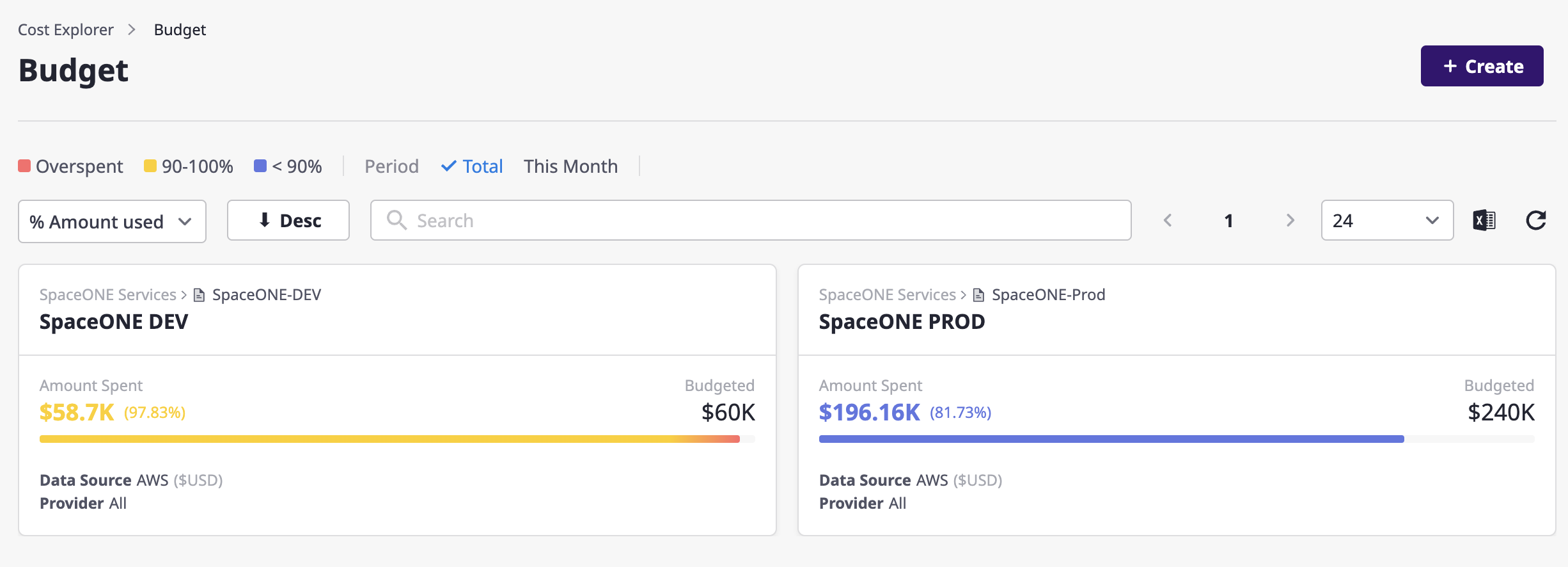The image size is (1568, 567).
Task: Click the $240K budgeted value
Action: pyautogui.click(x=1501, y=413)
